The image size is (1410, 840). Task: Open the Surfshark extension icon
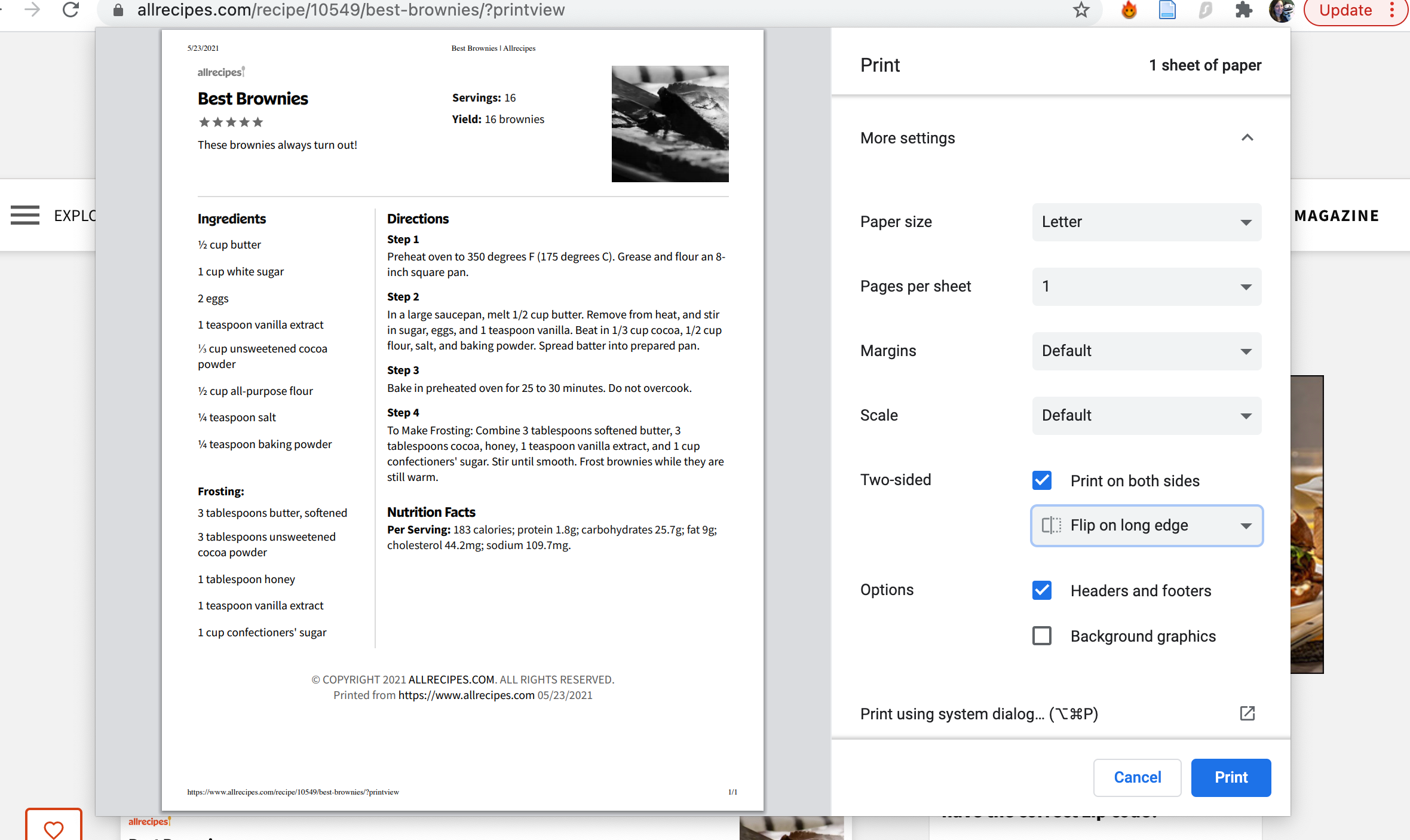click(1205, 10)
